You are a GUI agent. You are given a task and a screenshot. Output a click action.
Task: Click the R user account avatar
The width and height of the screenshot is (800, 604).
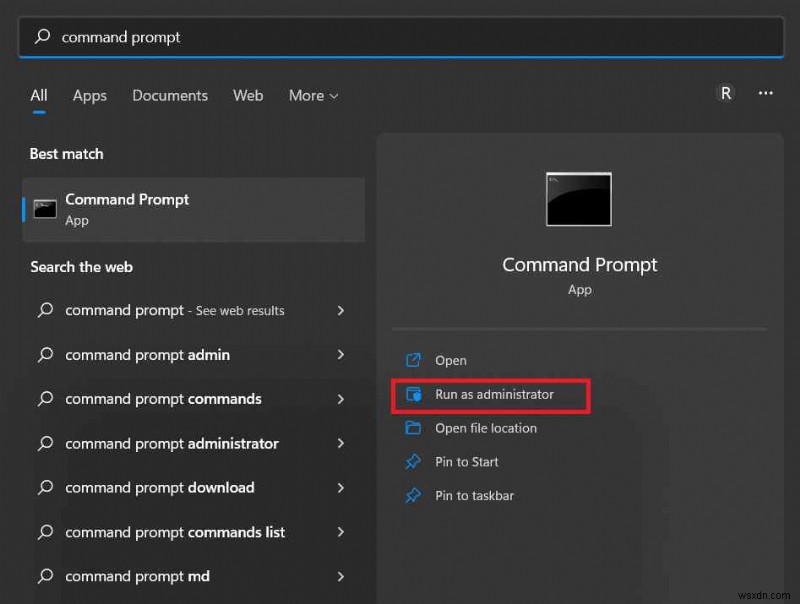pyautogui.click(x=725, y=92)
